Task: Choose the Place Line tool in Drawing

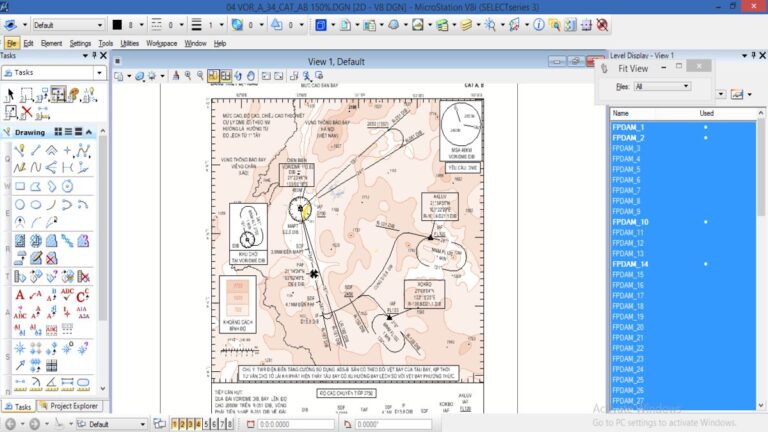Action: (x=36, y=150)
